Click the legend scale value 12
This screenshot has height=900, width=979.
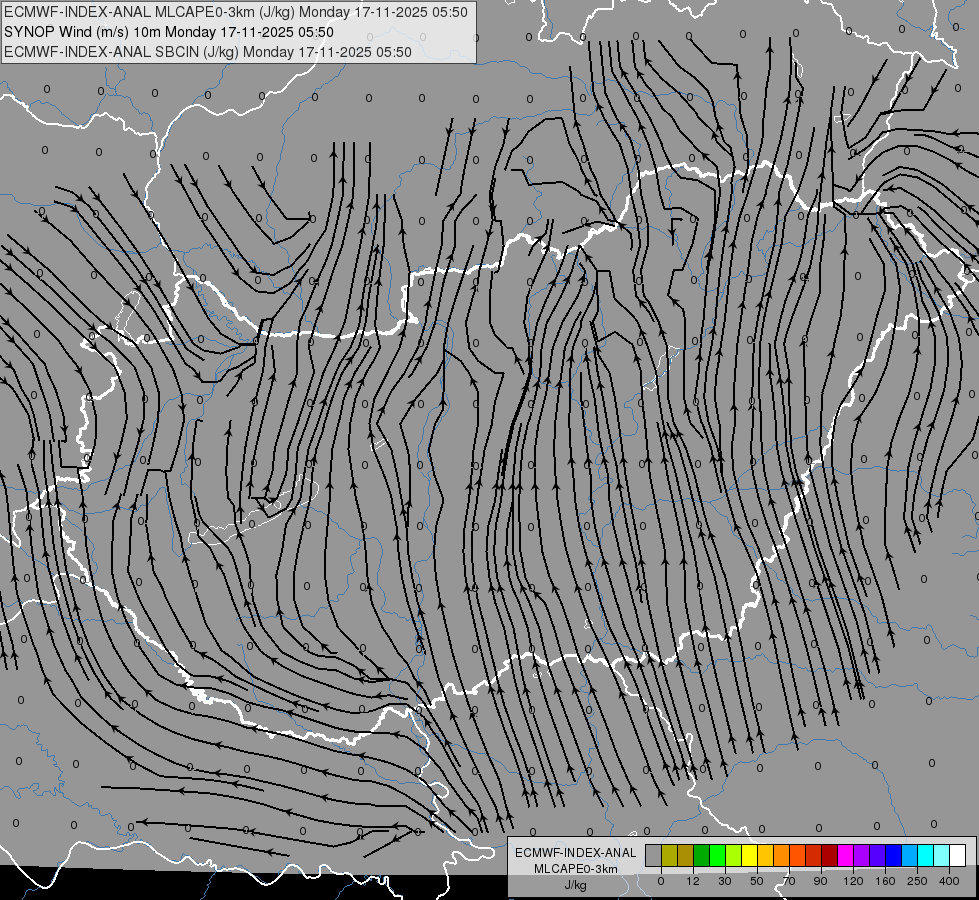tap(693, 881)
